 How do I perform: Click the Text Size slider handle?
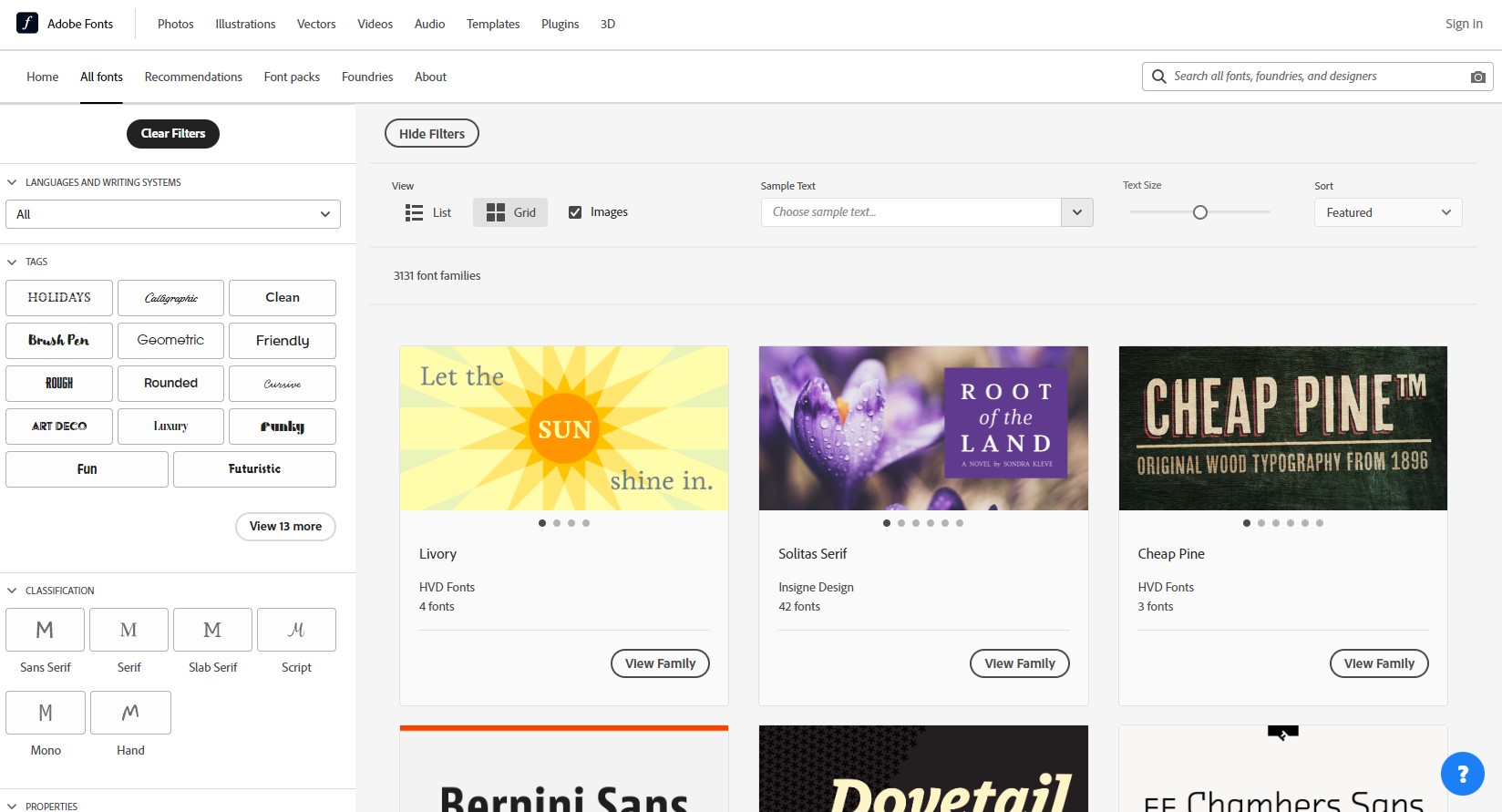point(1200,212)
